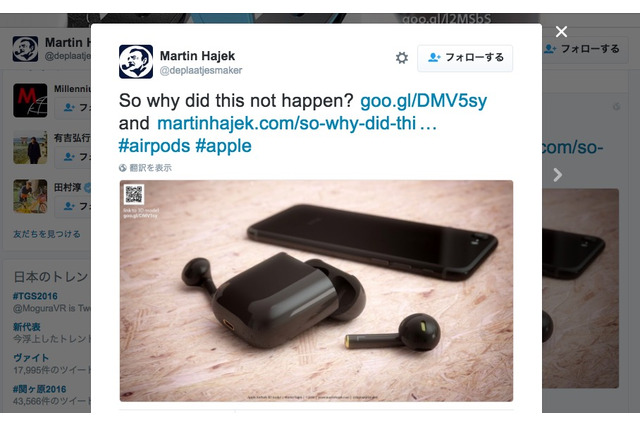Open martinhajek.com/so-why-did-thi link
This screenshot has height=426, width=640.
tap(297, 123)
